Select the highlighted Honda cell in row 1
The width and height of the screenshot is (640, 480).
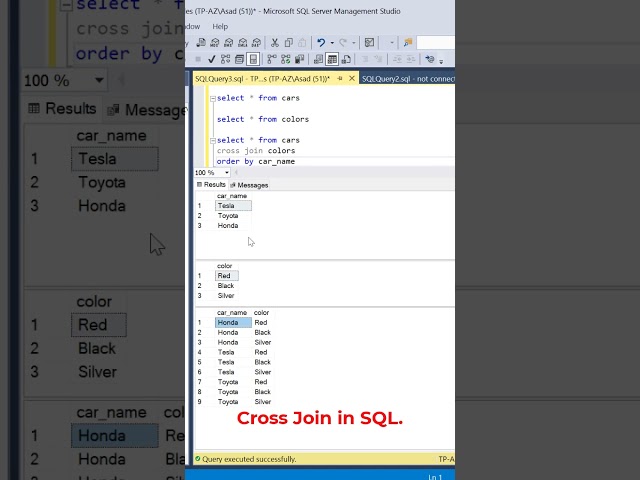(x=233, y=322)
